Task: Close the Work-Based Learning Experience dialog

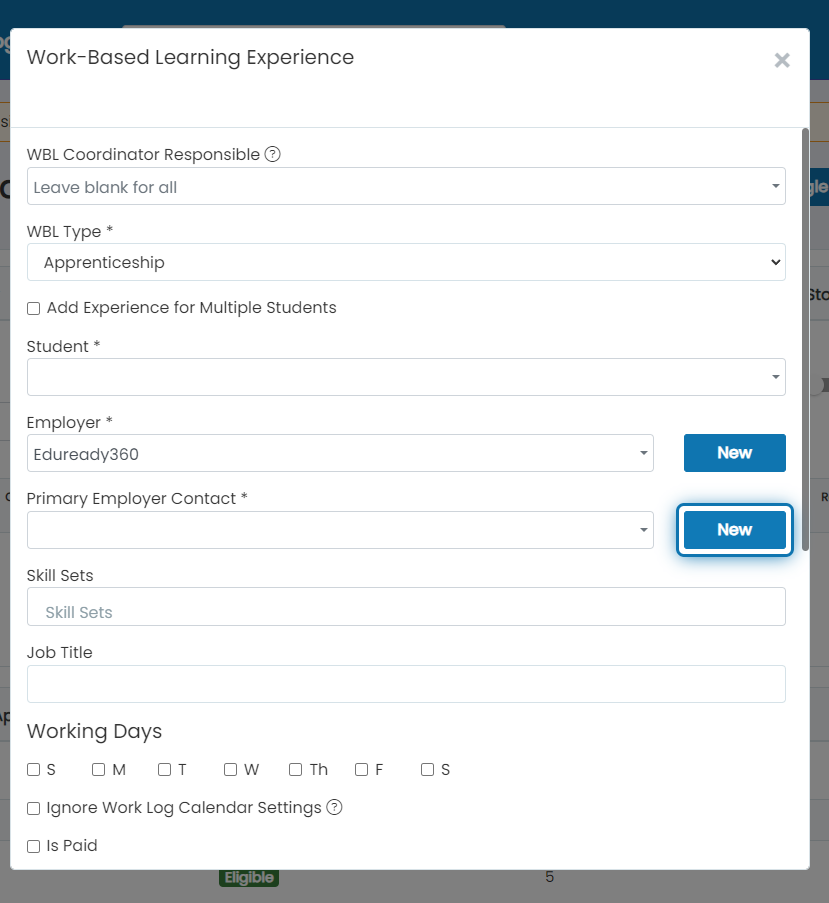Action: 782,60
